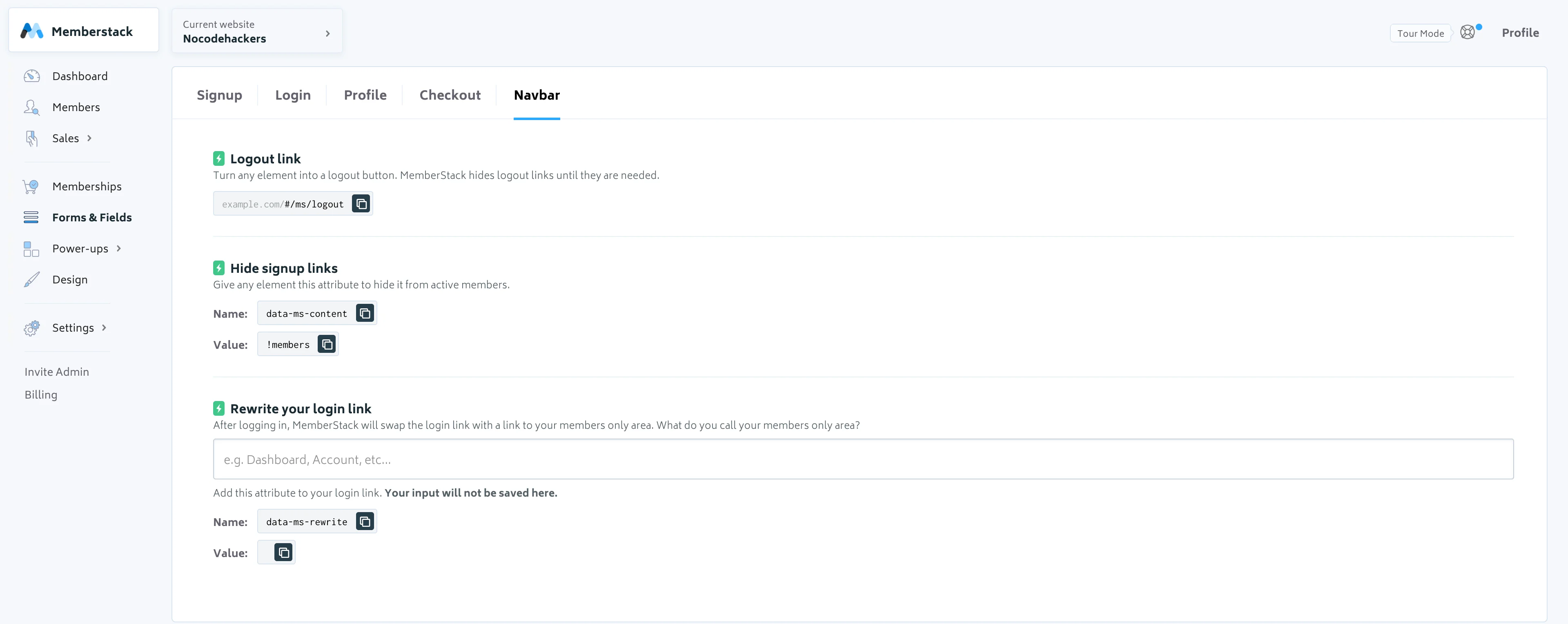Open the Billing link
Screen dimensions: 1568x624
(41, 394)
